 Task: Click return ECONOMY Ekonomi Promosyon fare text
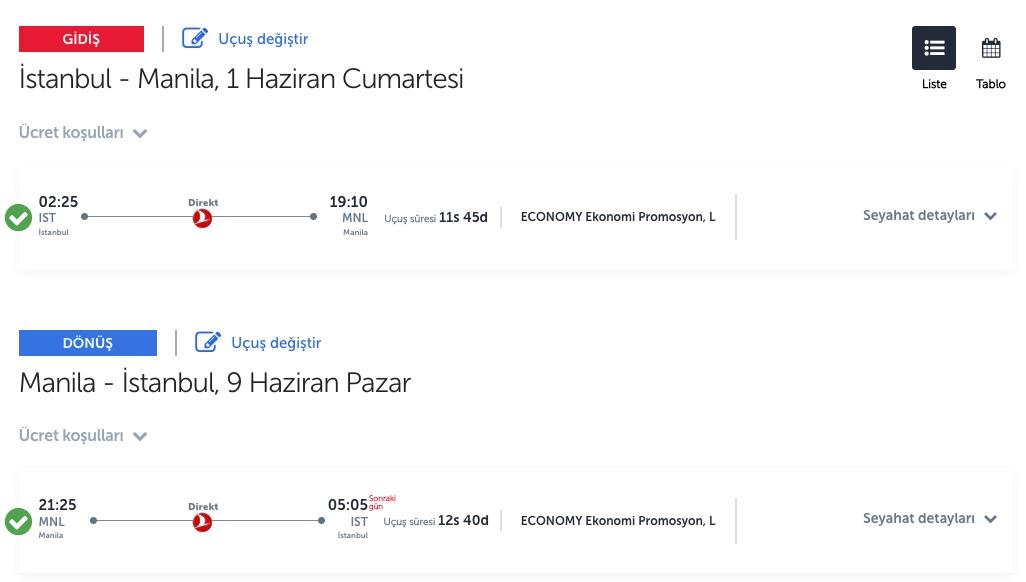pos(618,520)
